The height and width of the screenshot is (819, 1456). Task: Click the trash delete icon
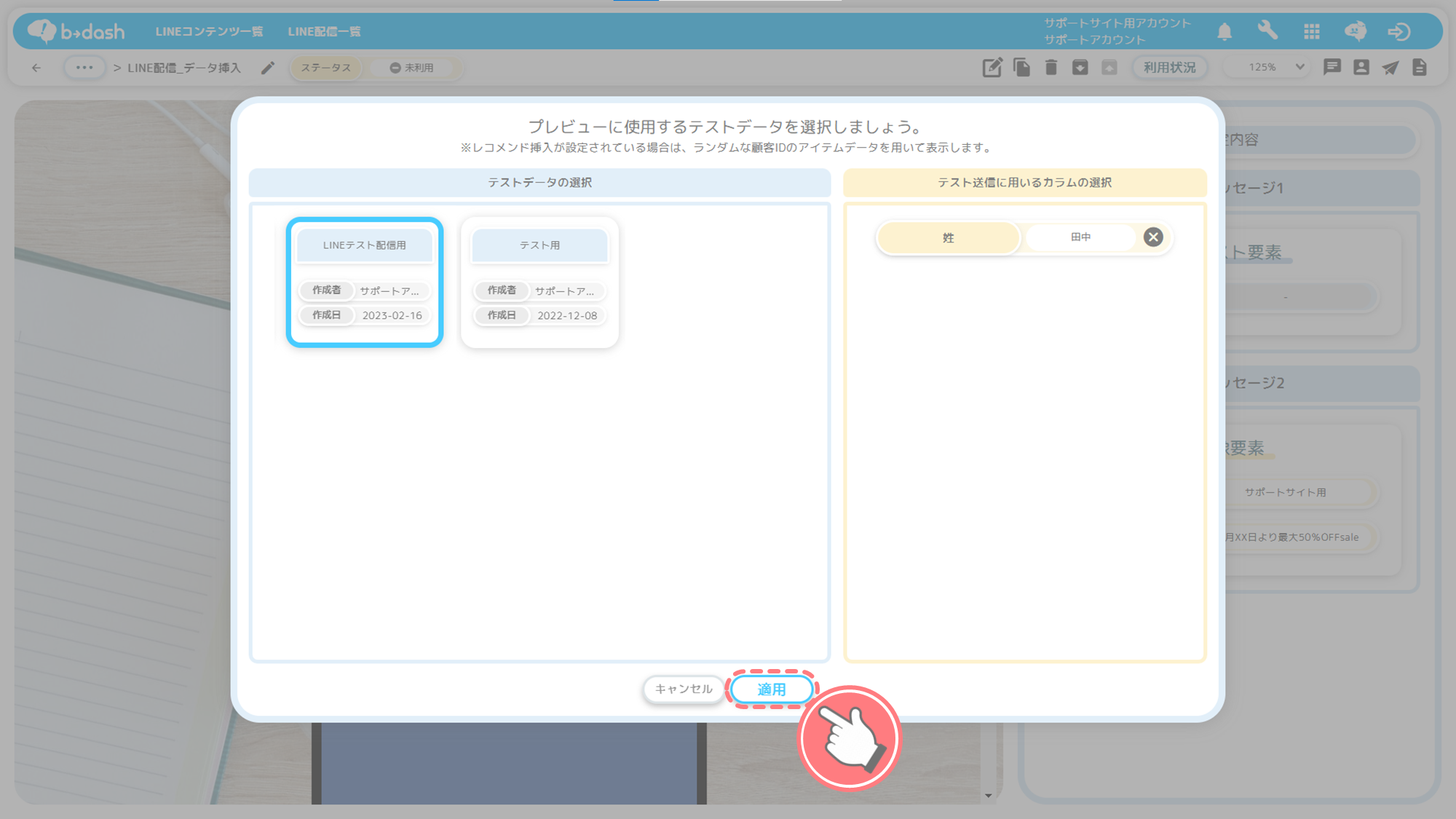pyautogui.click(x=1051, y=68)
